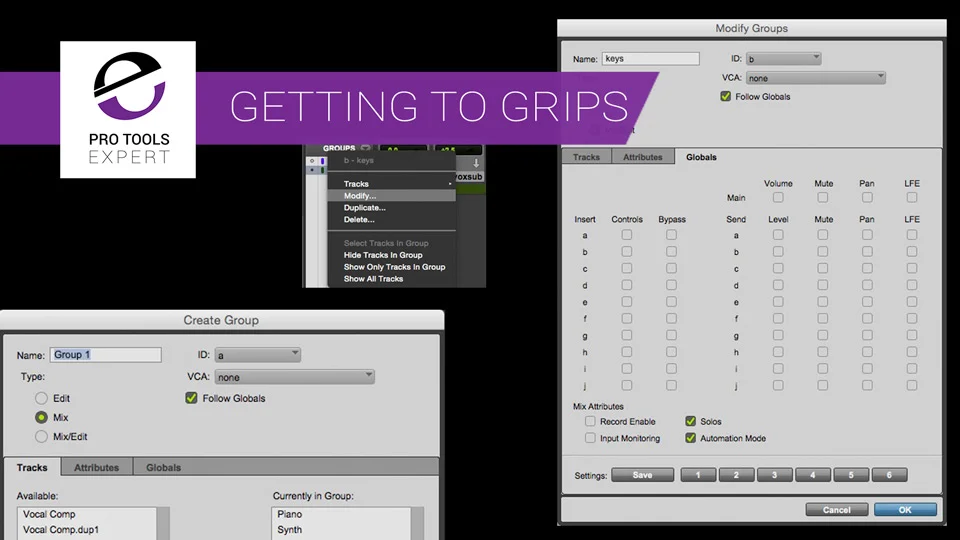Screen dimensions: 960x540
Task: Enable Send j LFE checkbox
Action: coord(912,385)
